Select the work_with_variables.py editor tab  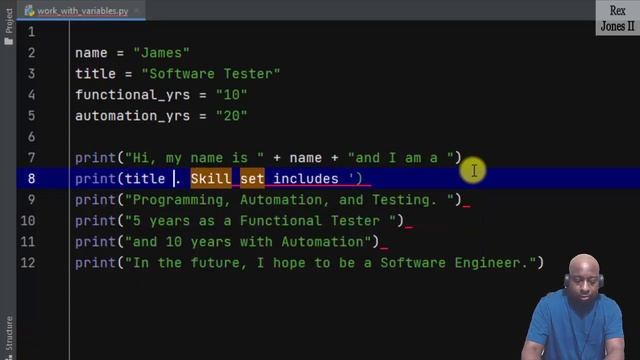82,11
